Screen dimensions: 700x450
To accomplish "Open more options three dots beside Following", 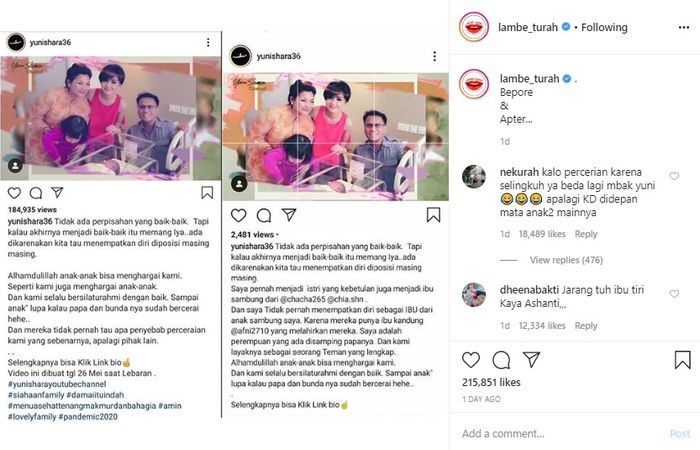I will point(683,28).
